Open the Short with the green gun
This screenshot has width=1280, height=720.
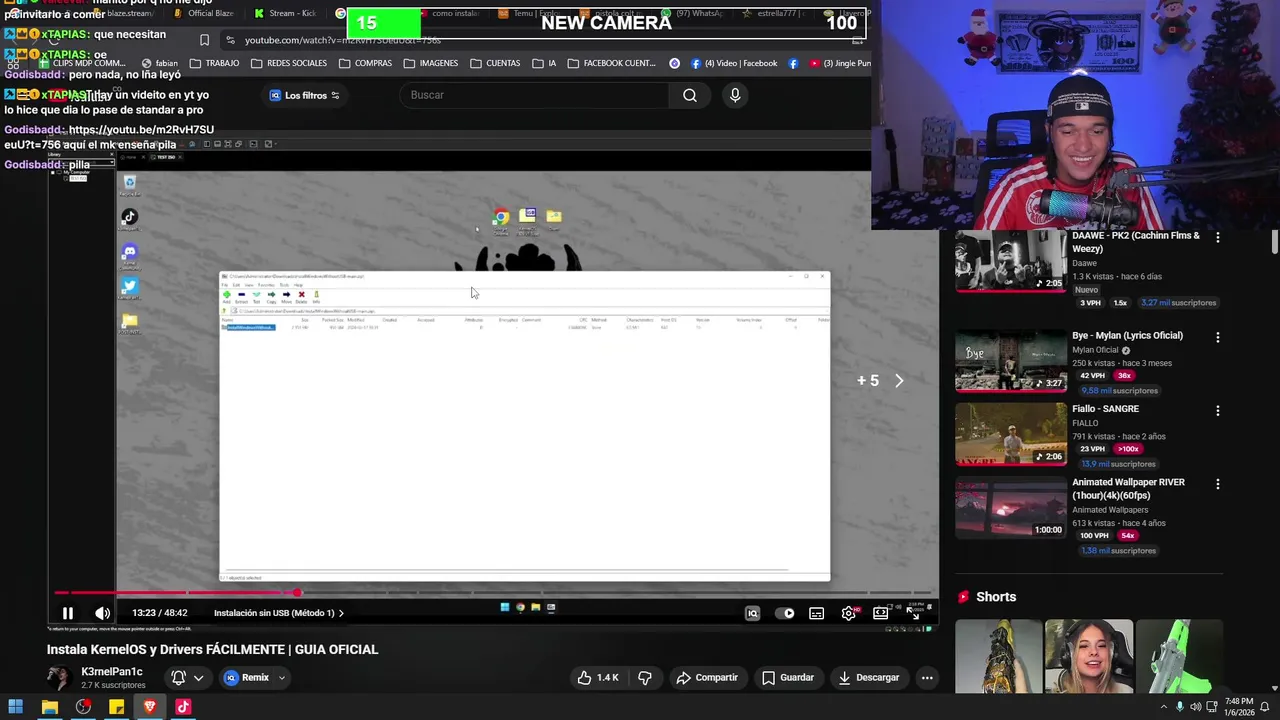(x=1180, y=656)
